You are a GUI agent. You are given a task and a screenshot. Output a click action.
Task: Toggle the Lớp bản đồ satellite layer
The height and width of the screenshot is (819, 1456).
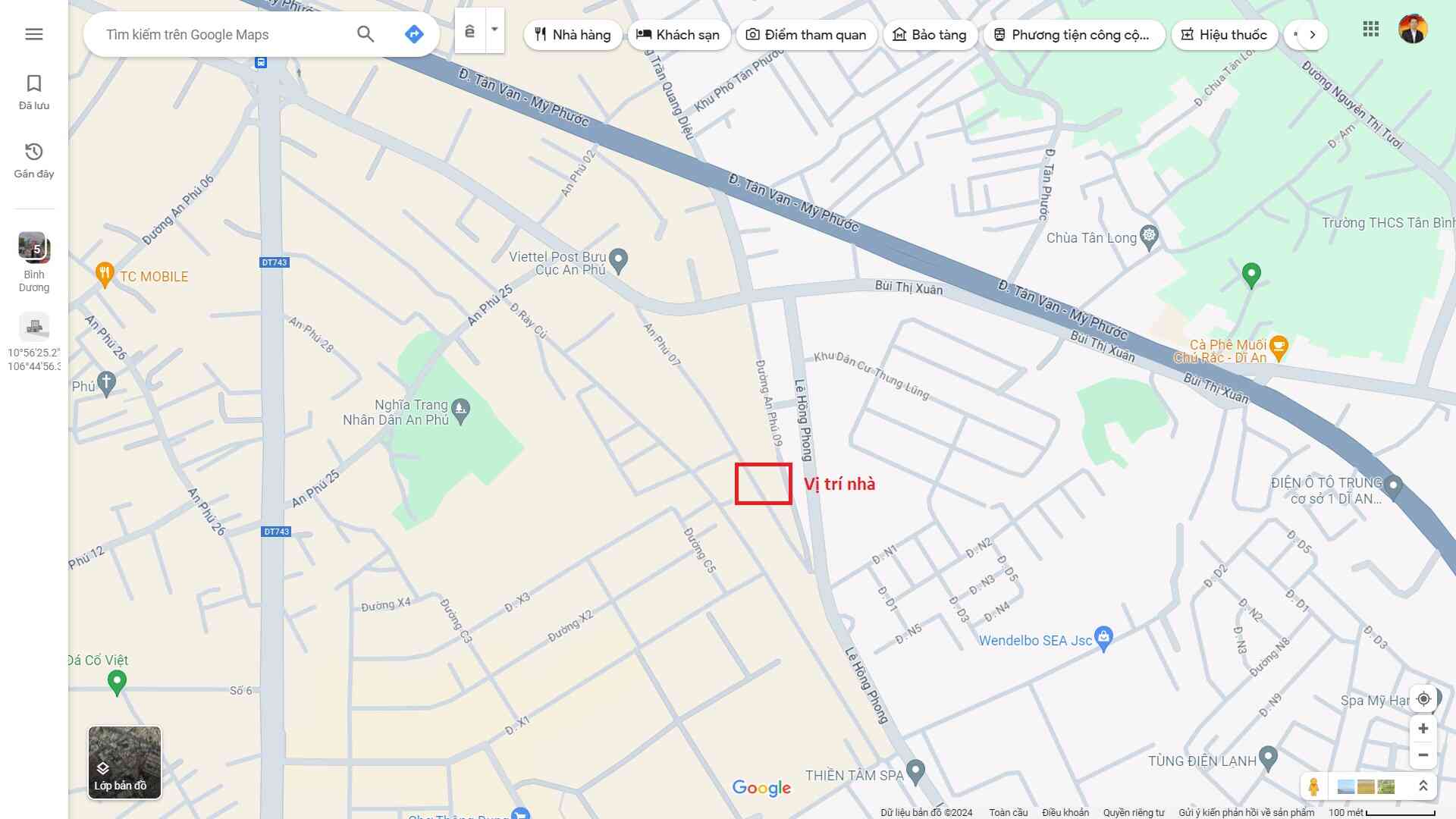124,762
